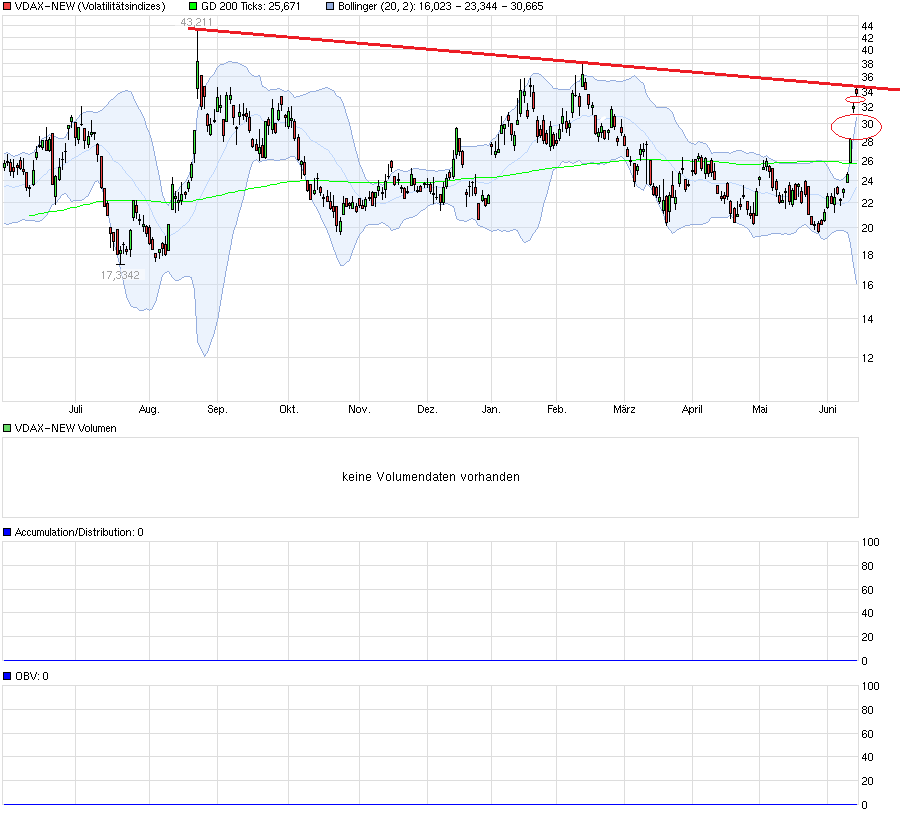
Task: Click the blue Accumulation/Distribution legend square
Action: pyautogui.click(x=7, y=532)
